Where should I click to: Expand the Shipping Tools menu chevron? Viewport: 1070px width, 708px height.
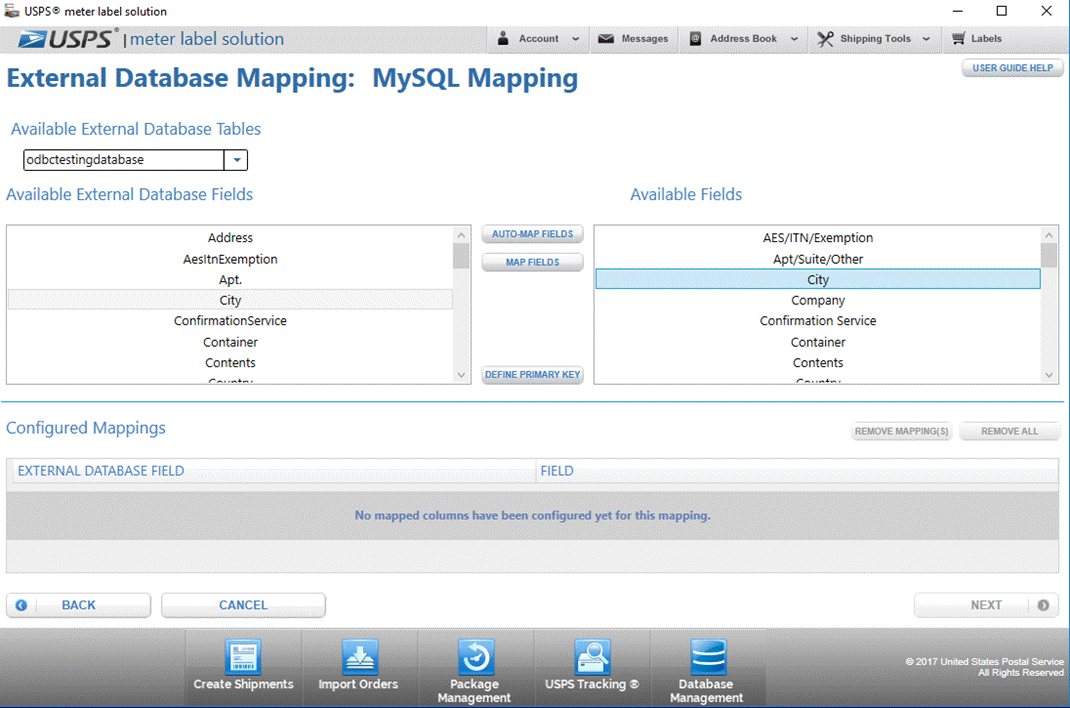point(926,39)
